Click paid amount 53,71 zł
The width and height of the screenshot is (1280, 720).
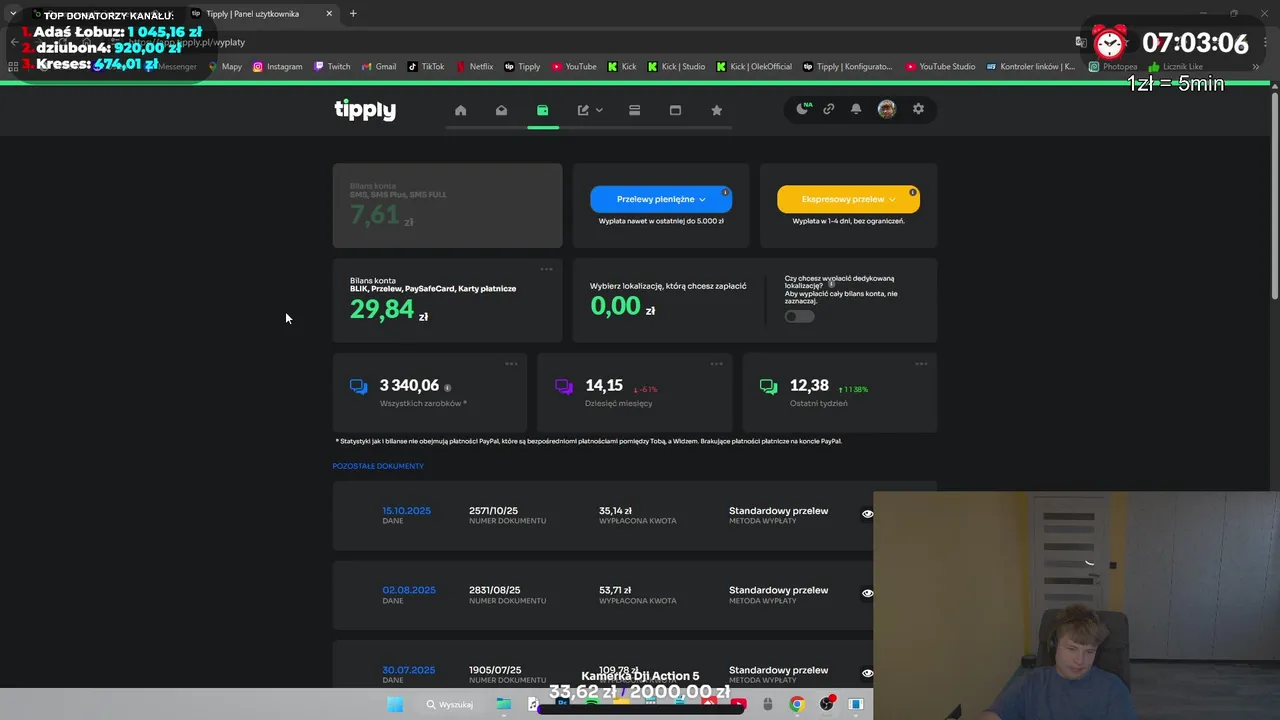(x=615, y=590)
